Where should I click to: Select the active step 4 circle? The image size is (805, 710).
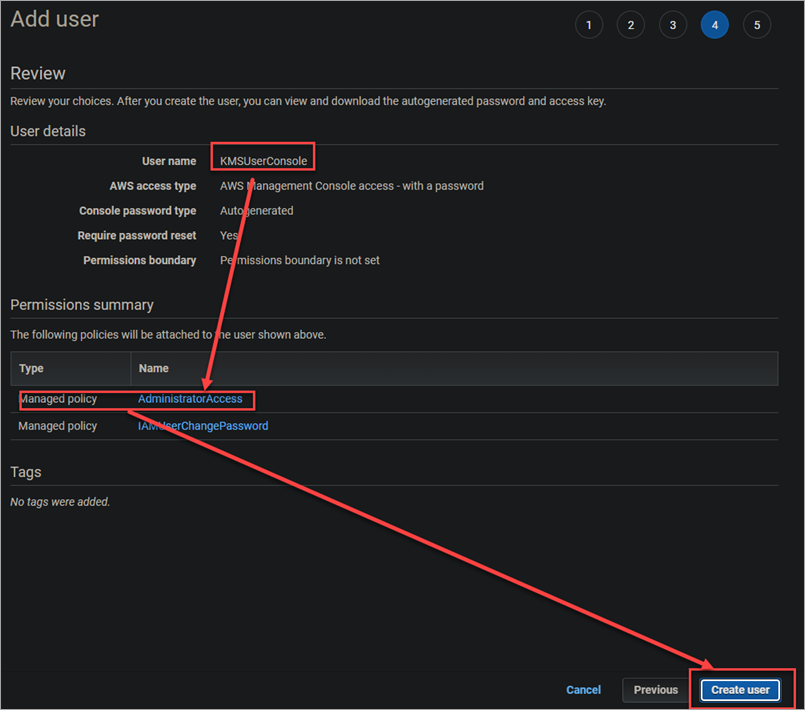pyautogui.click(x=715, y=25)
